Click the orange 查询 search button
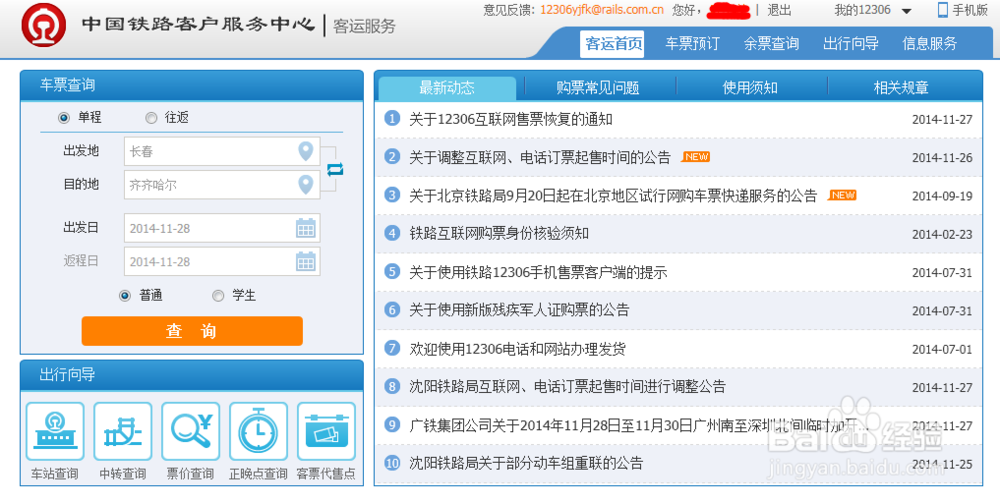 192,331
